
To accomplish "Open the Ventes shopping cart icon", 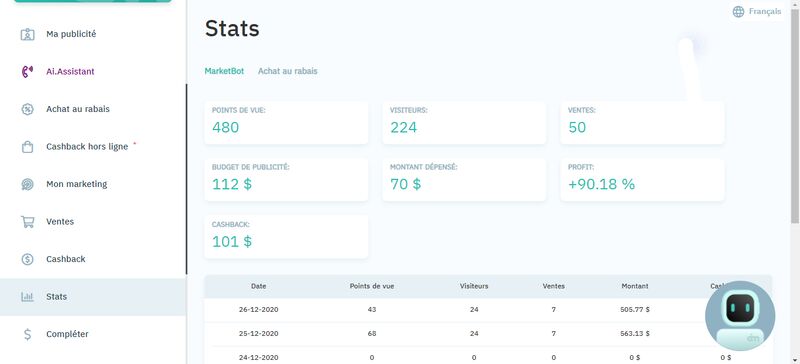I will pyautogui.click(x=27, y=222).
